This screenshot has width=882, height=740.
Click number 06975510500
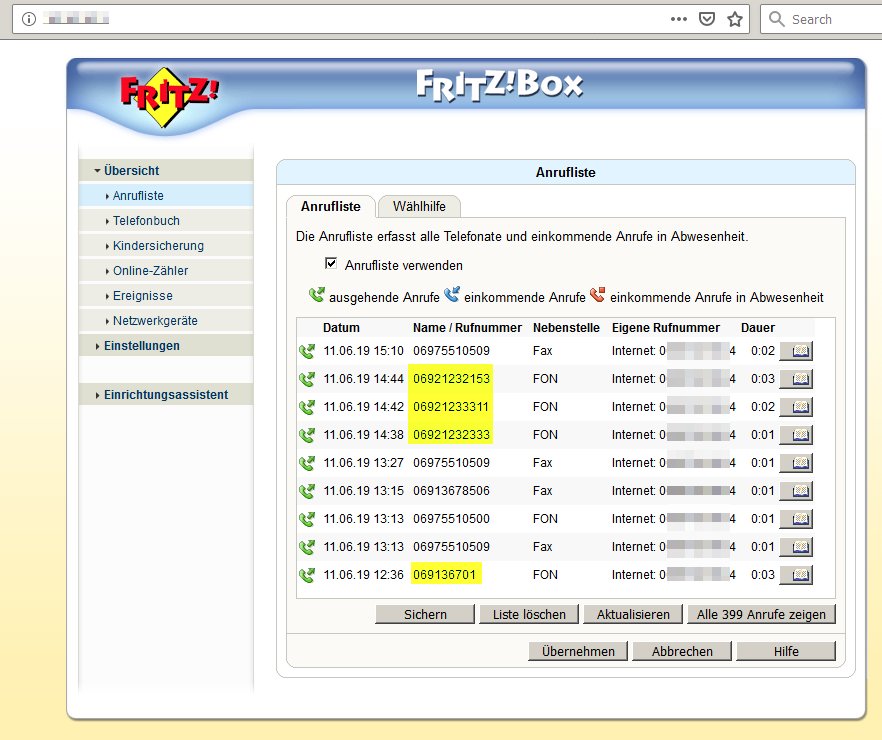pyautogui.click(x=451, y=519)
